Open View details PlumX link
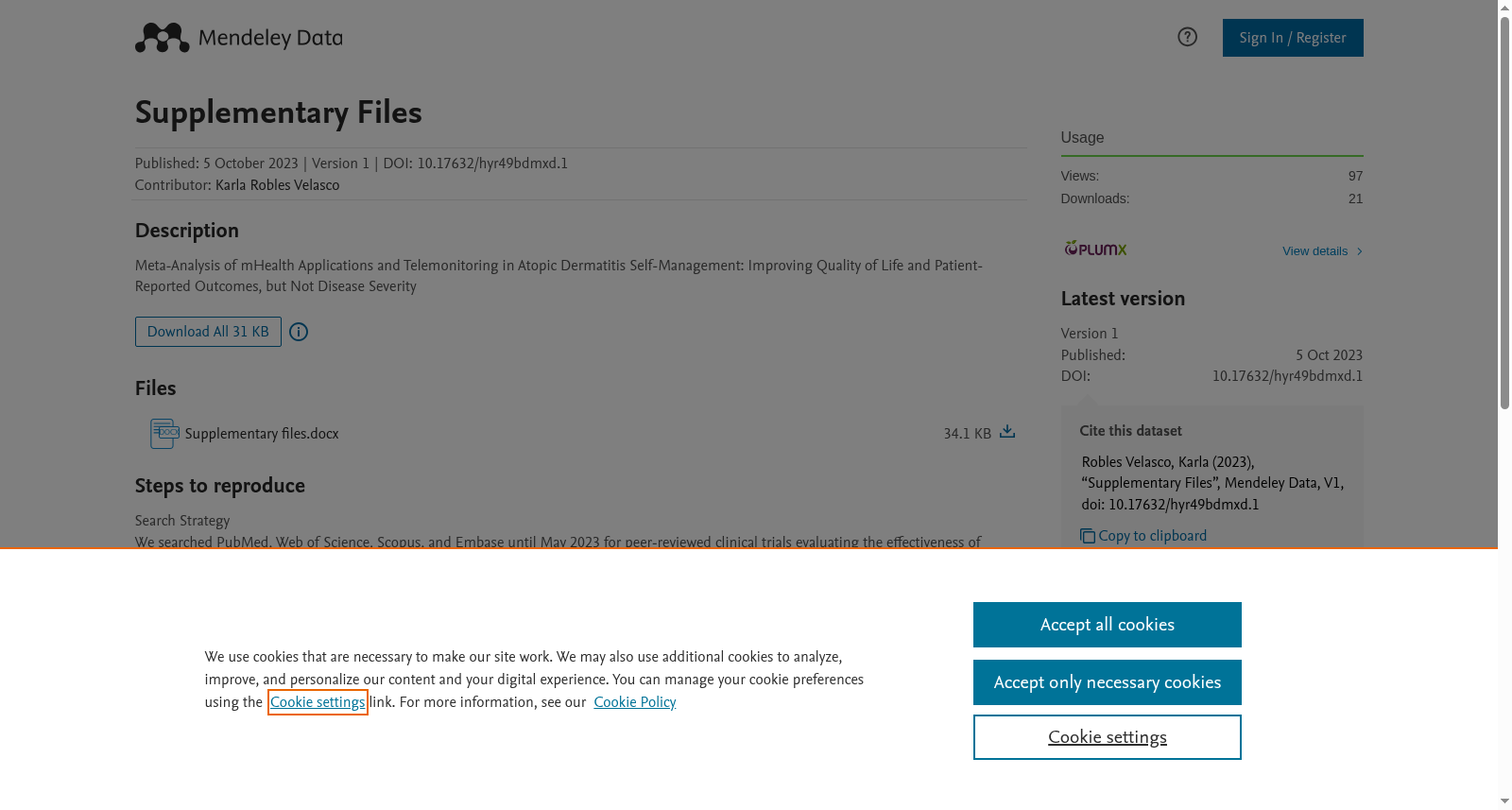Screen dimensions: 1512x810 pos(1314,251)
